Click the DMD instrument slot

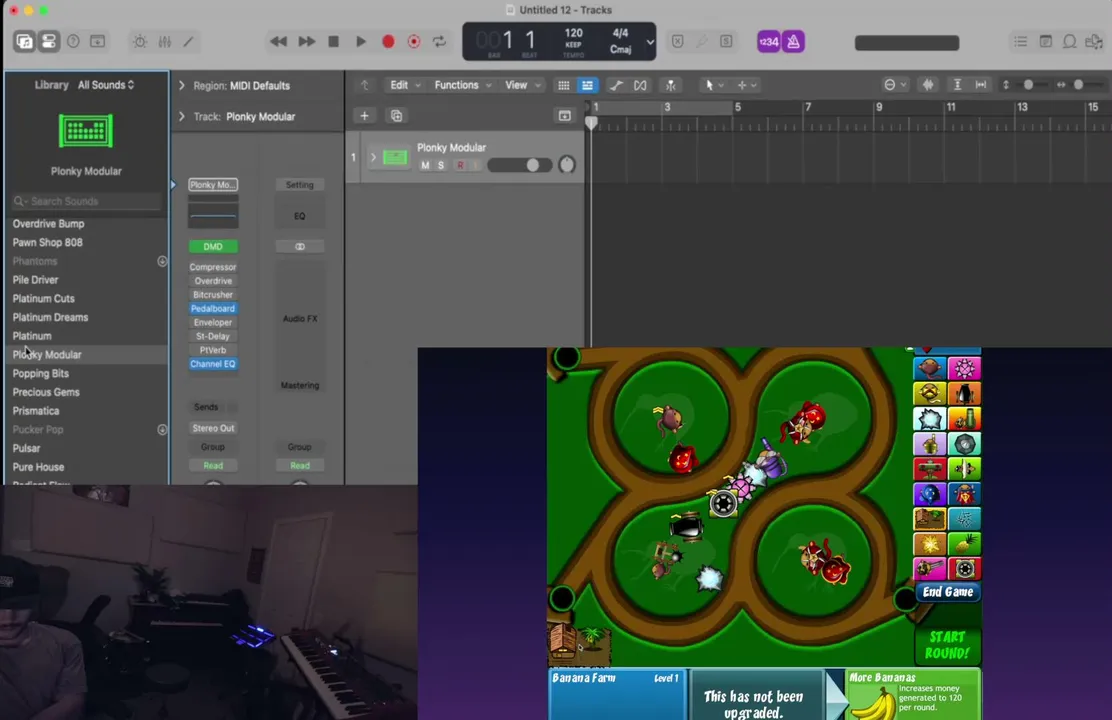pos(213,247)
